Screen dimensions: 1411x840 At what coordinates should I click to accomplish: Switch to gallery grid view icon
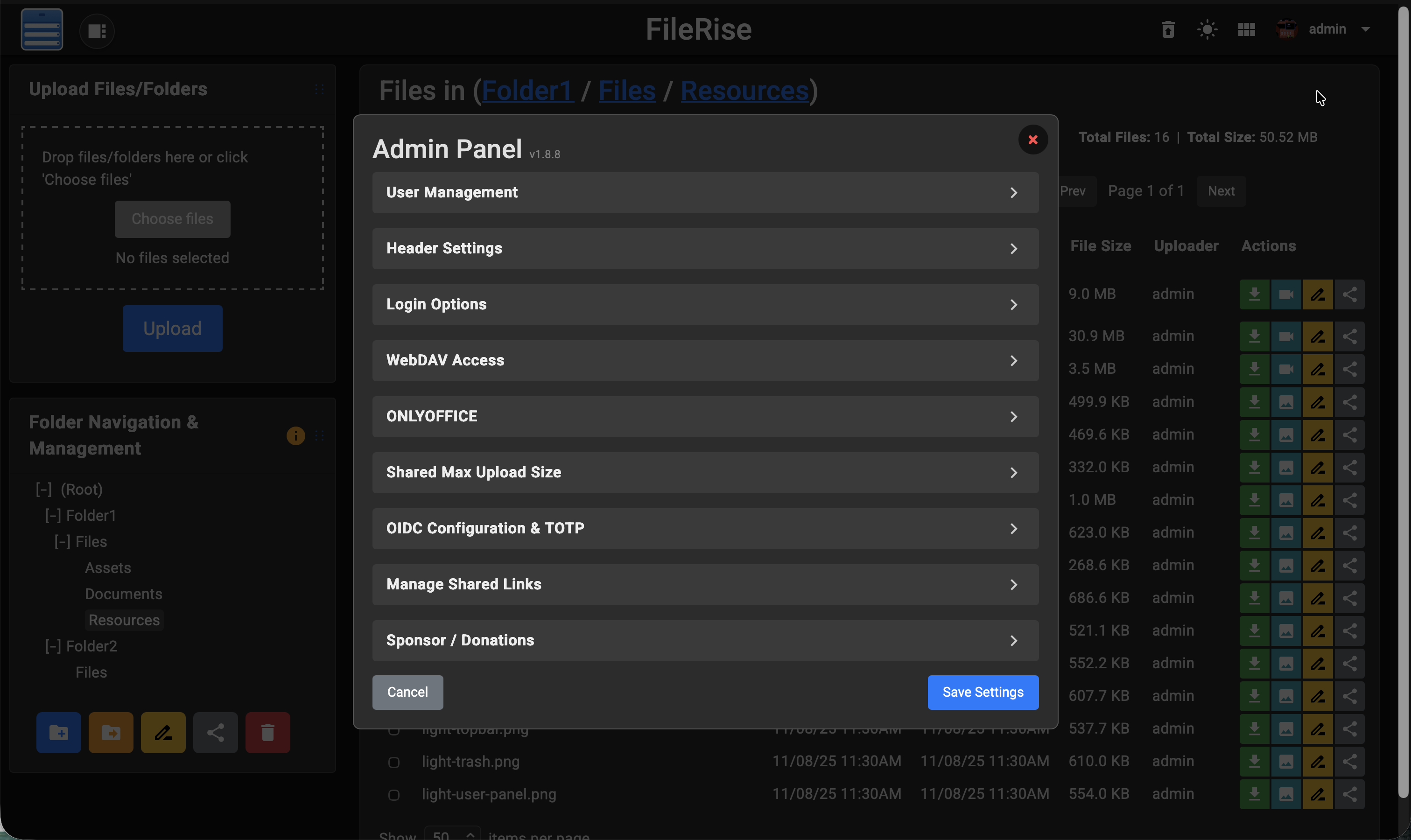click(1246, 29)
